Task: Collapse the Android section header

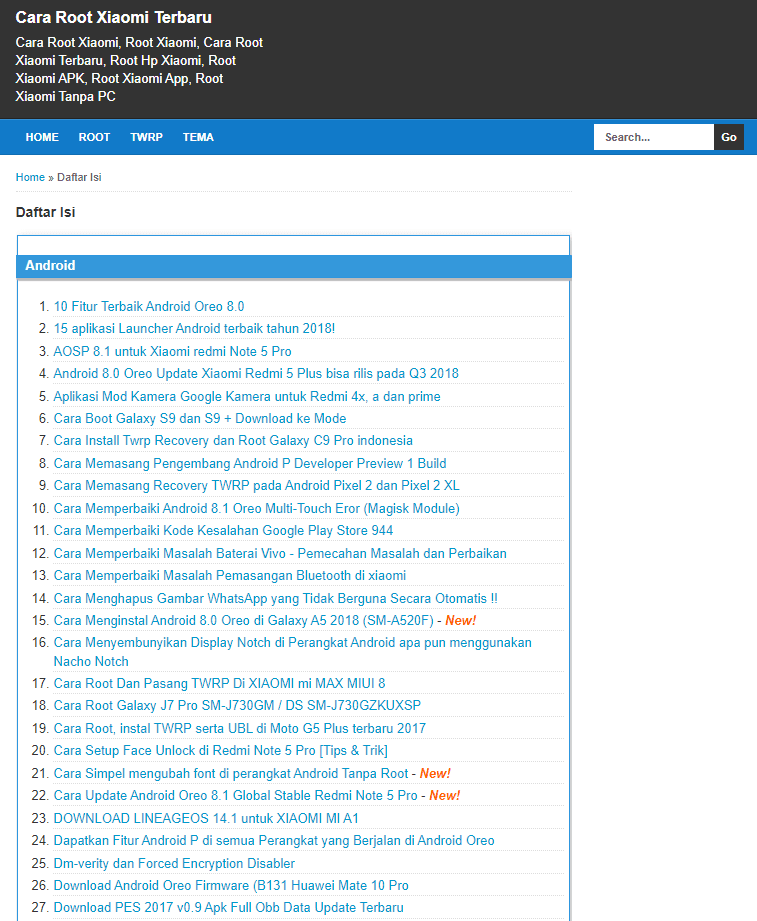Action: [x=293, y=266]
